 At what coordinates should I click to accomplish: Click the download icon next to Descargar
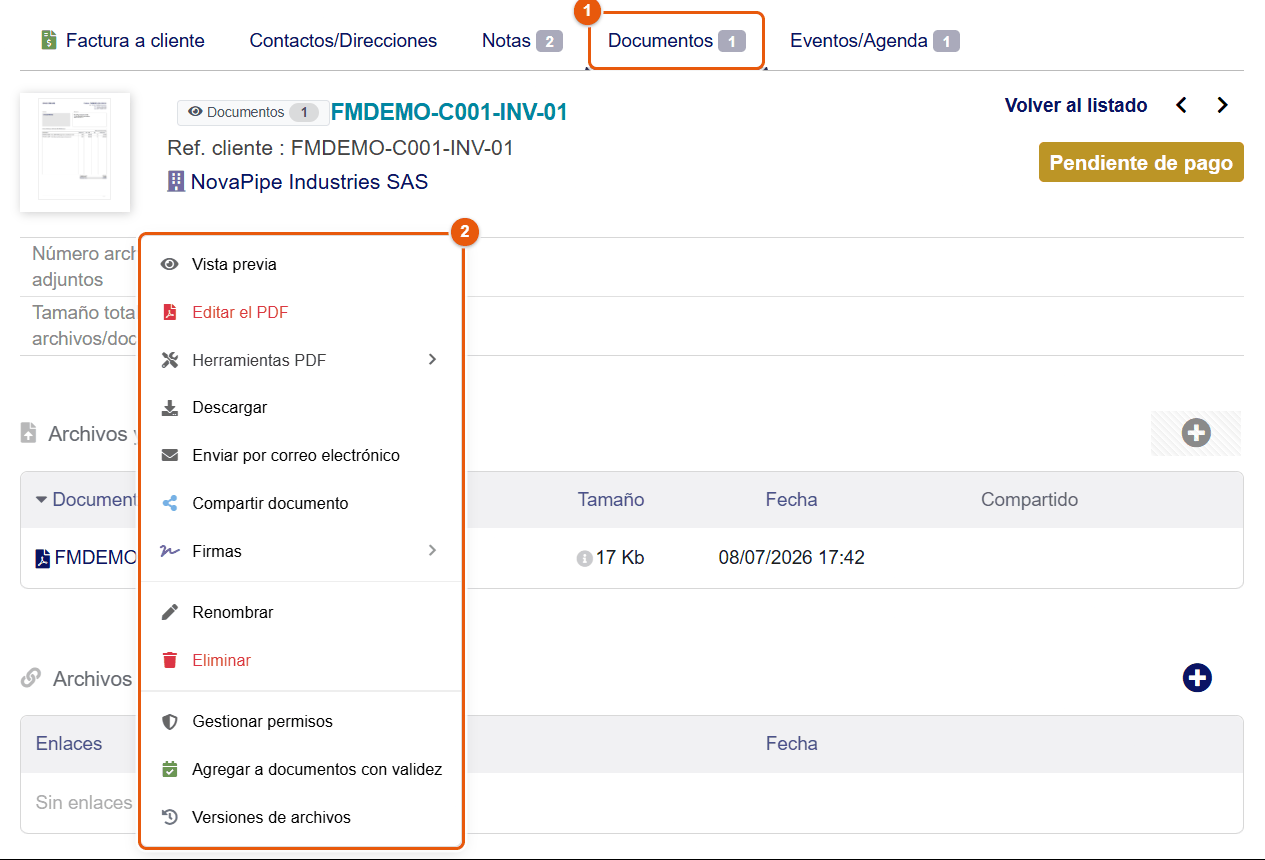[170, 408]
